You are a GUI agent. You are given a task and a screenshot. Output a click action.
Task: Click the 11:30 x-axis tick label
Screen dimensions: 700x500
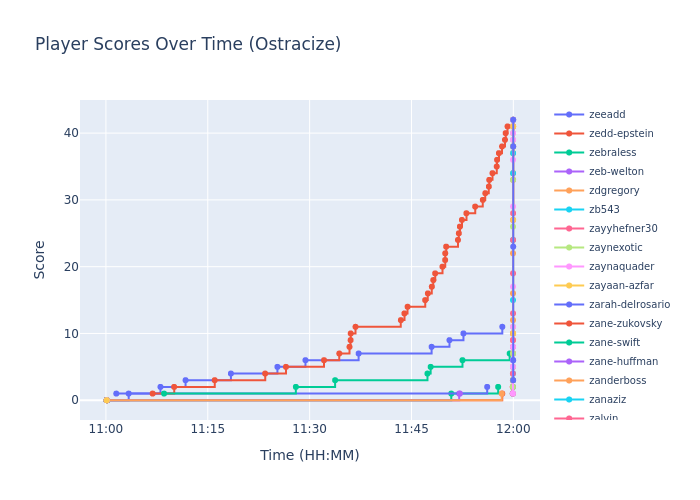[x=309, y=429]
